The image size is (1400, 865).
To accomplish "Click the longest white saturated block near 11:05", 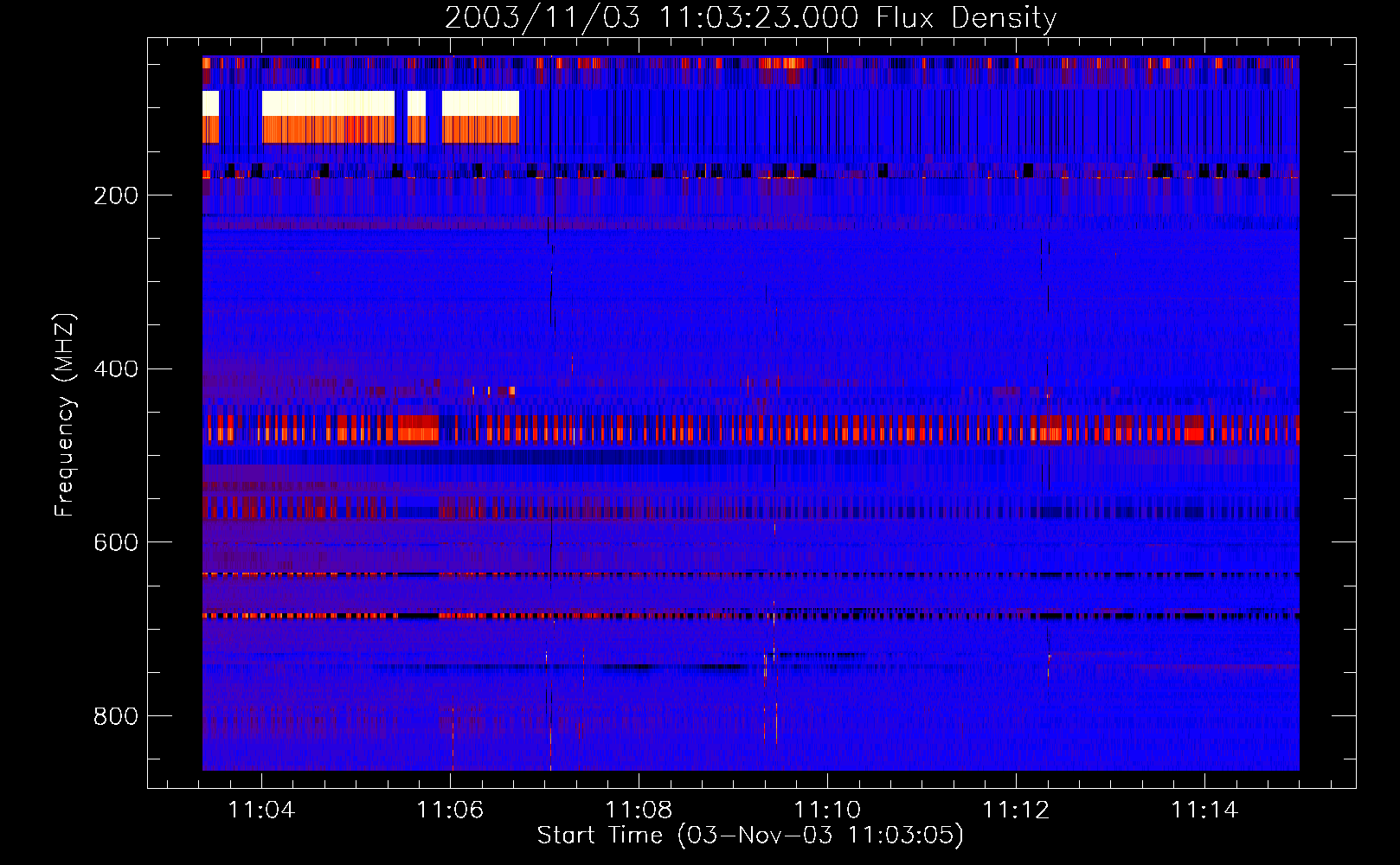I will tap(329, 104).
